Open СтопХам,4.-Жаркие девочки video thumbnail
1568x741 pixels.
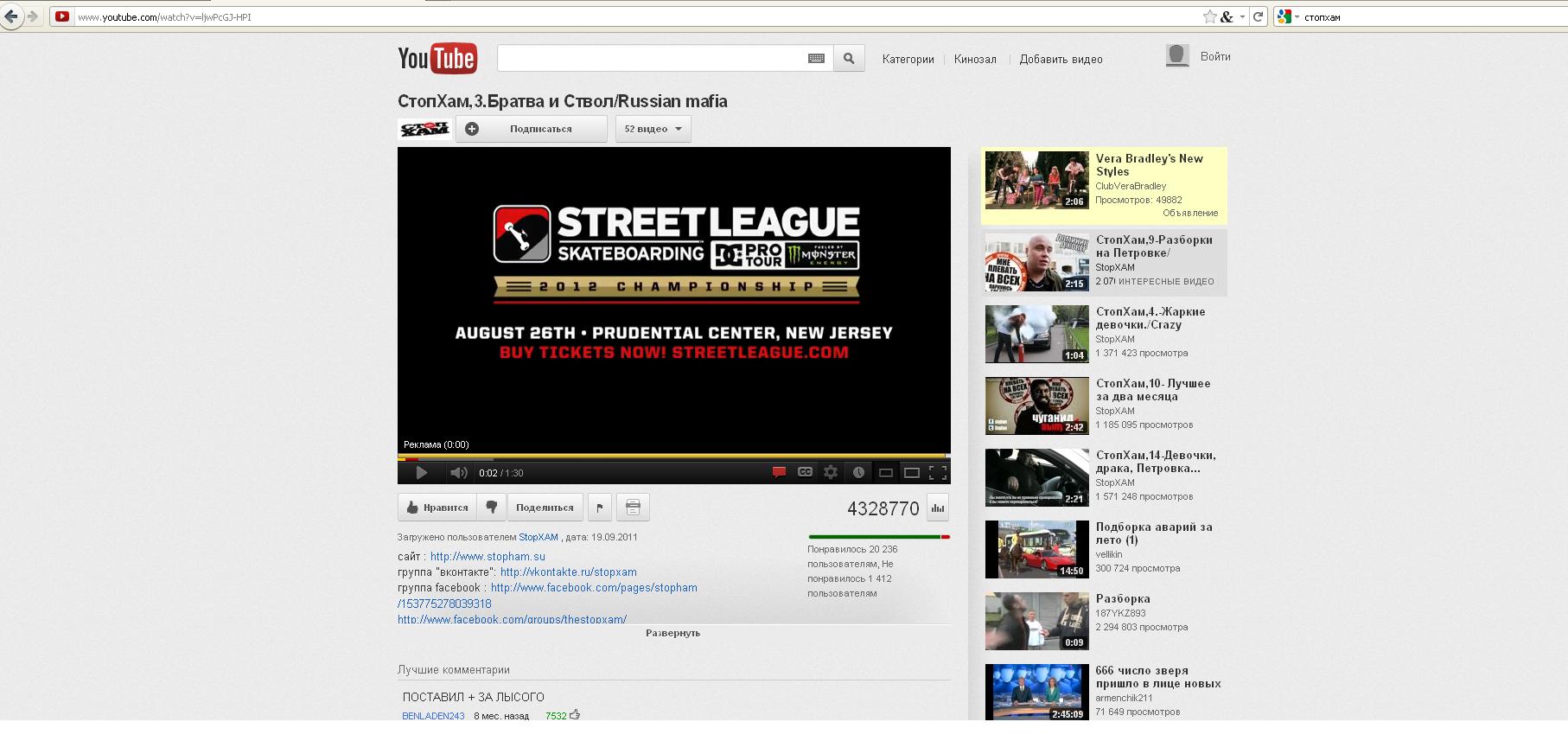point(1036,335)
